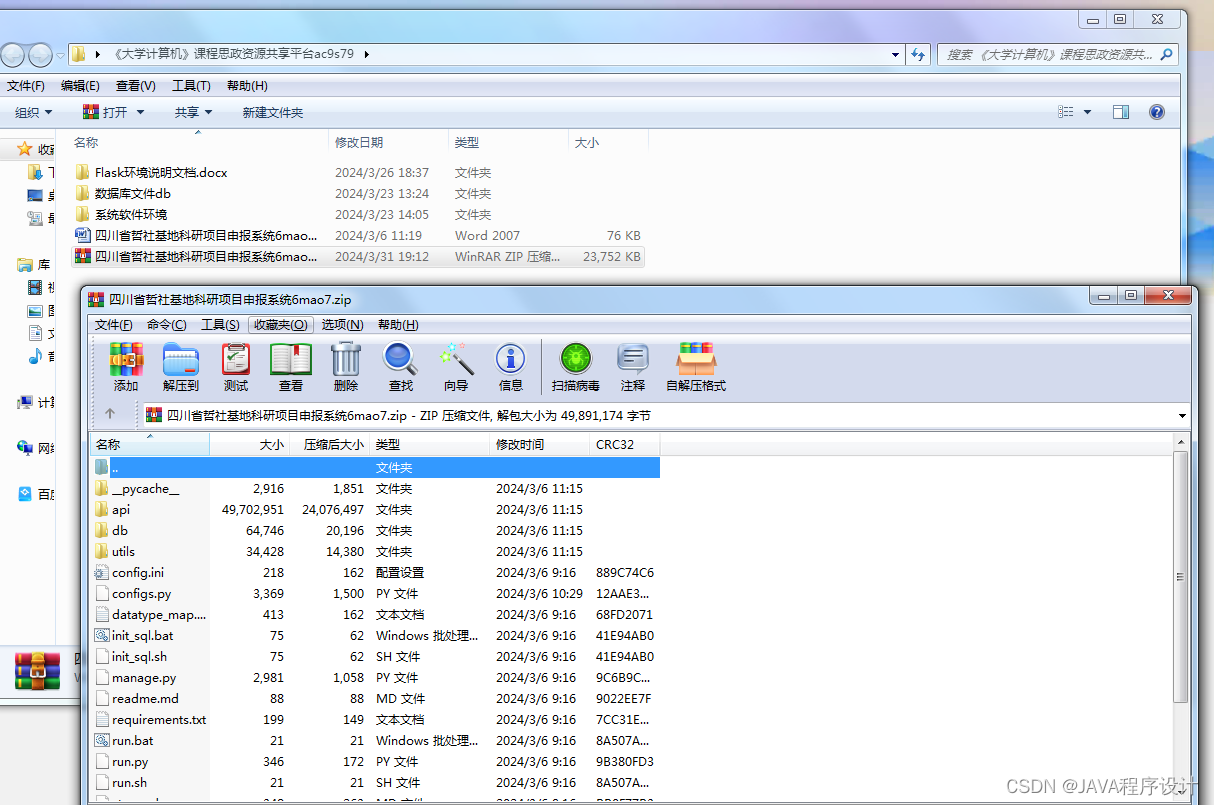Click the Comment (注释) icon
1214x805 pixels.
[633, 367]
